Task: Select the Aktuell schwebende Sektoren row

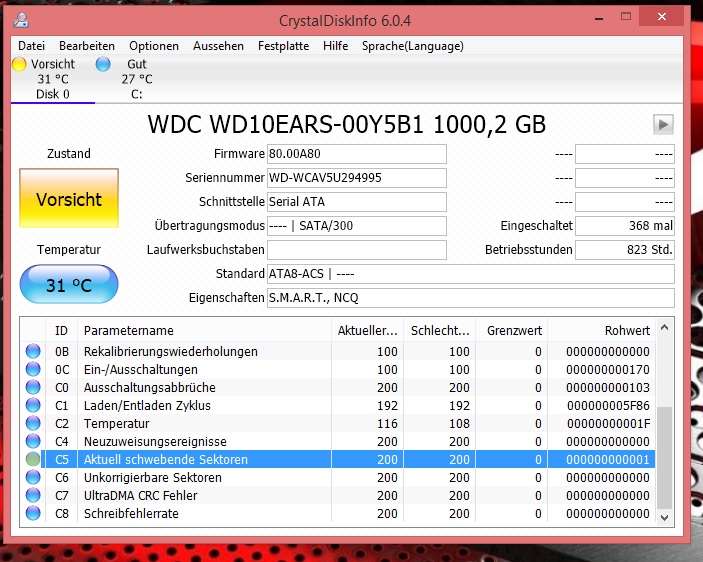Action: point(338,459)
